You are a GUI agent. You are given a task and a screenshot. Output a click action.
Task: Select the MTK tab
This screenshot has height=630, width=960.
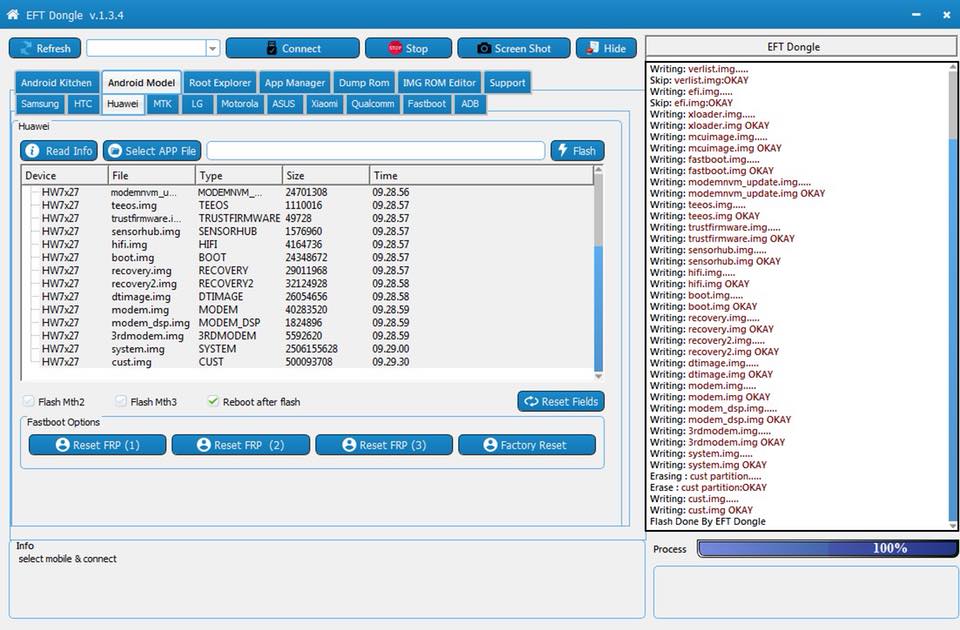(162, 103)
